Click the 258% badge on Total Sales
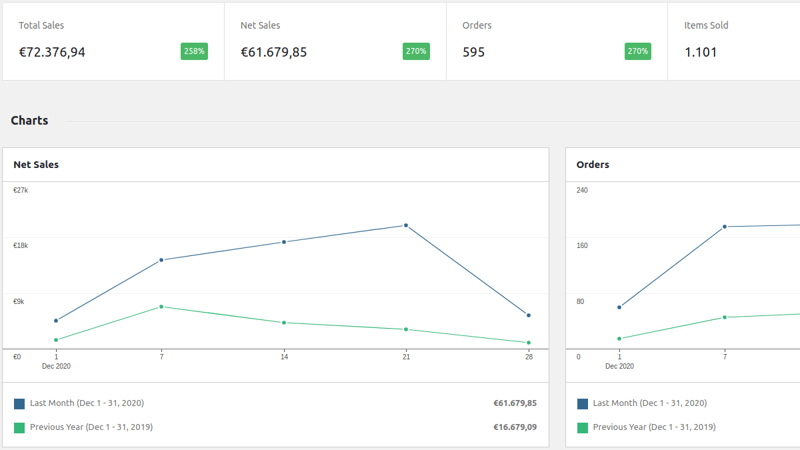Viewport: 800px width, 450px height. point(194,52)
